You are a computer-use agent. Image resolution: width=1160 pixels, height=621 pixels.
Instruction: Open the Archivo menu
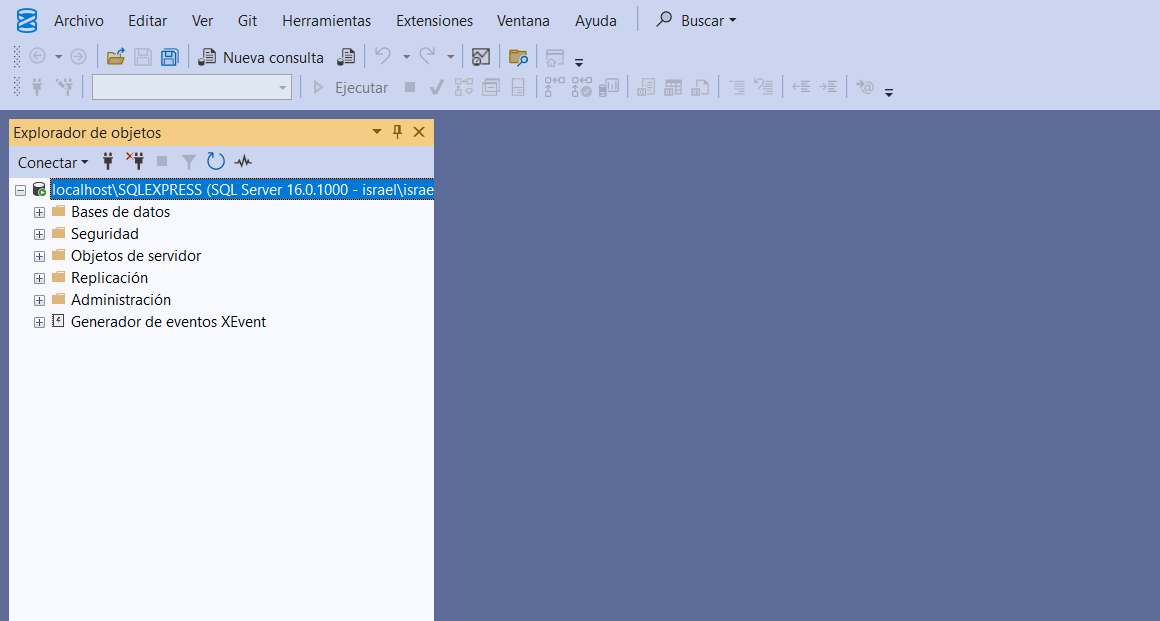click(78, 20)
